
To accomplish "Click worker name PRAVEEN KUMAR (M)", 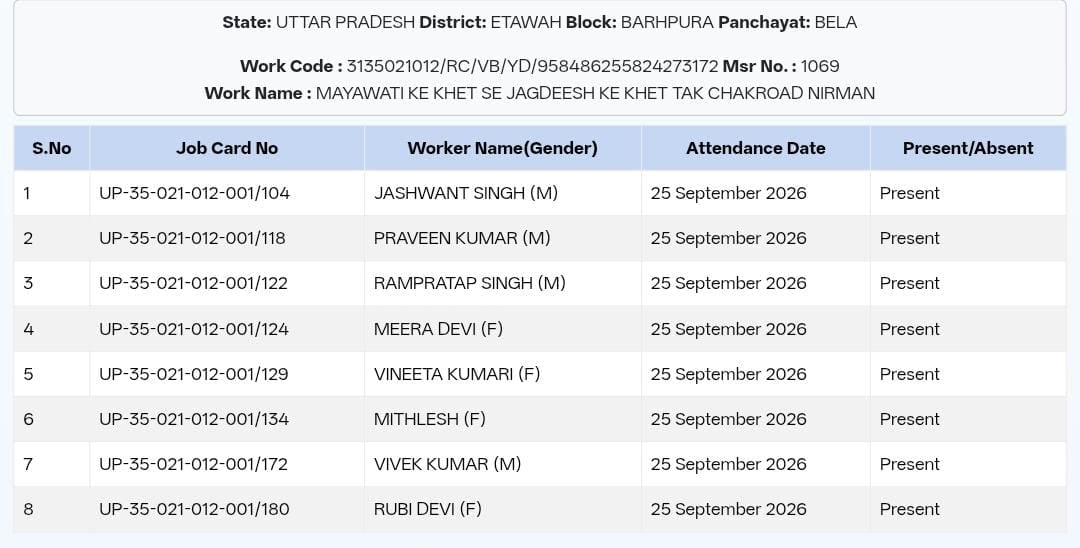I will pyautogui.click(x=462, y=238).
